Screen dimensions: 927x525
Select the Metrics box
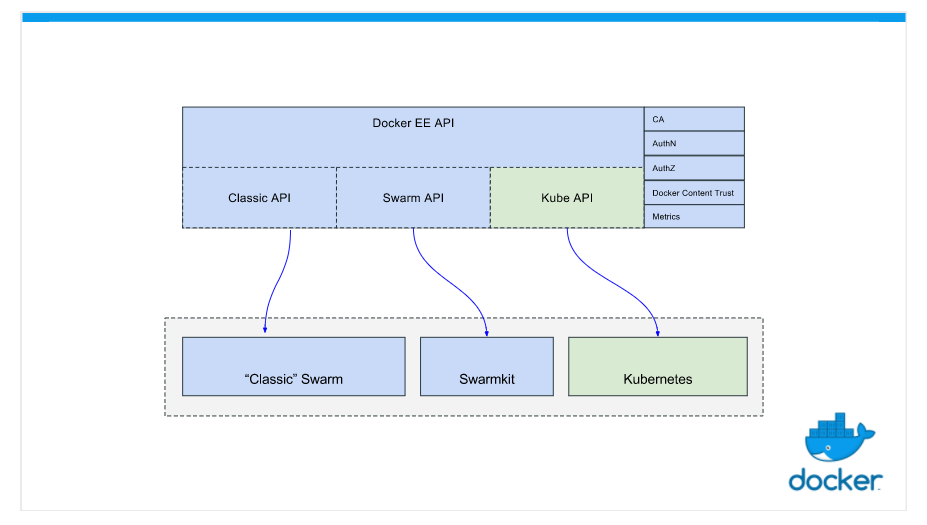click(x=694, y=216)
